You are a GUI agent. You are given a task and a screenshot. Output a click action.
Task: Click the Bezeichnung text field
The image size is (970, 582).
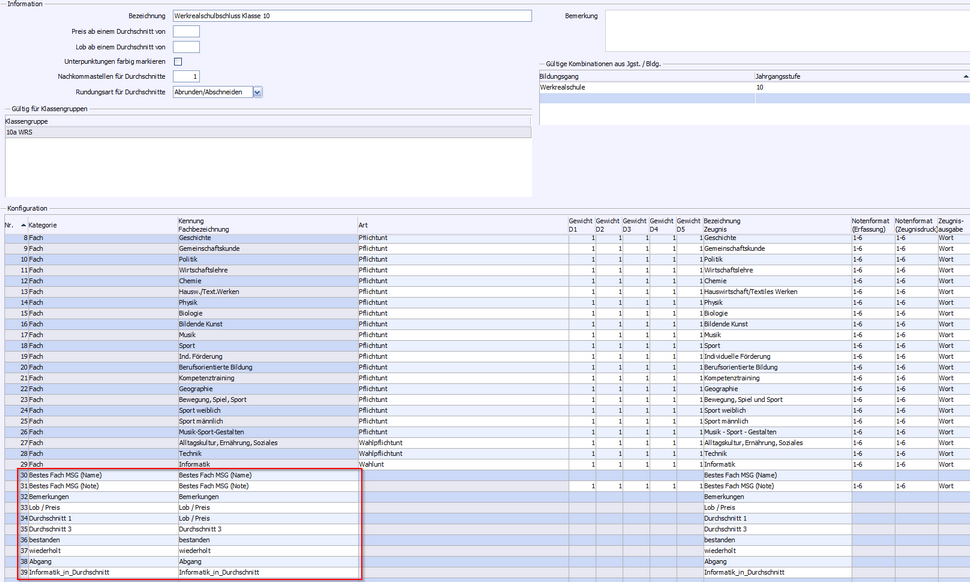(352, 17)
